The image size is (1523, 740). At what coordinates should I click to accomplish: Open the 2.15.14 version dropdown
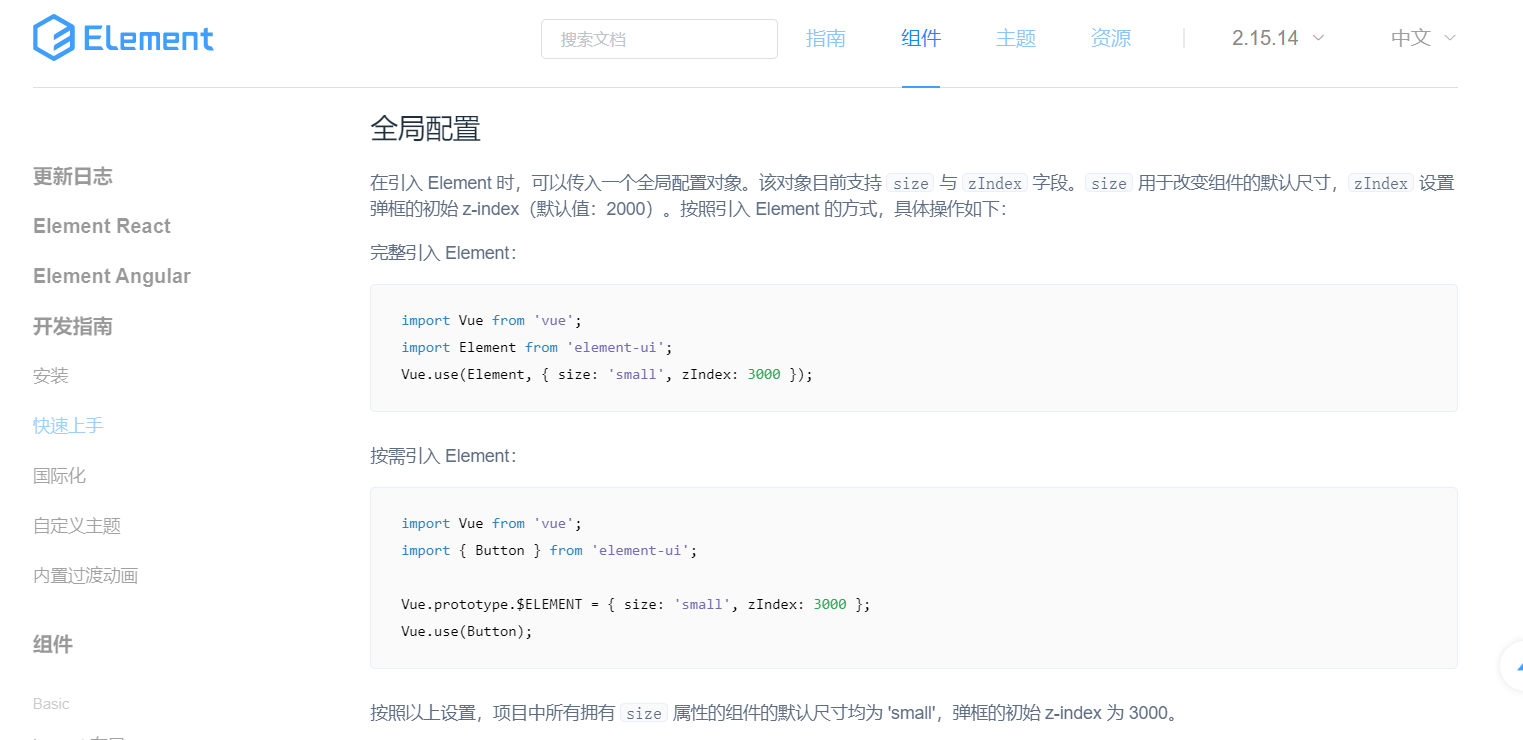tap(1278, 38)
